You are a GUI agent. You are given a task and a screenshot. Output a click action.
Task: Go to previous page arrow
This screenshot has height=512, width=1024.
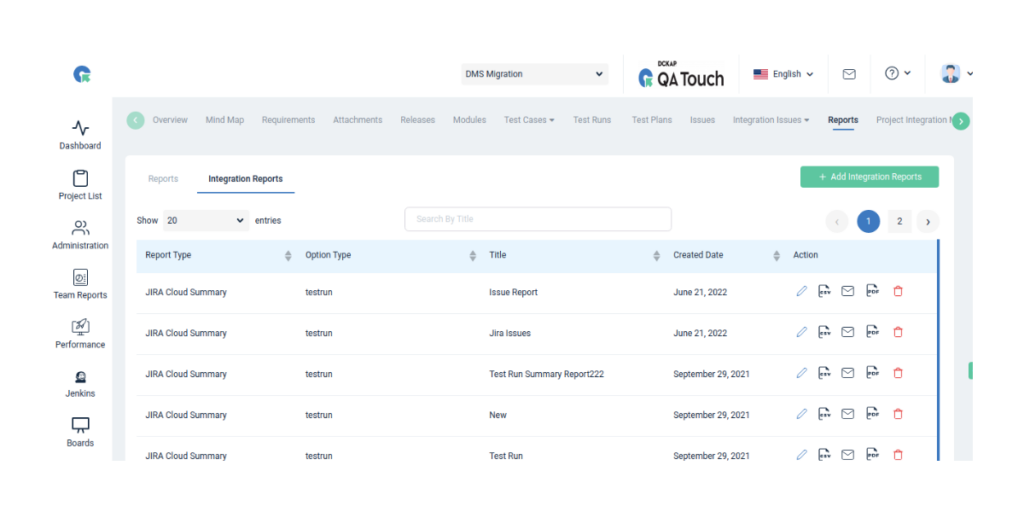tap(837, 222)
